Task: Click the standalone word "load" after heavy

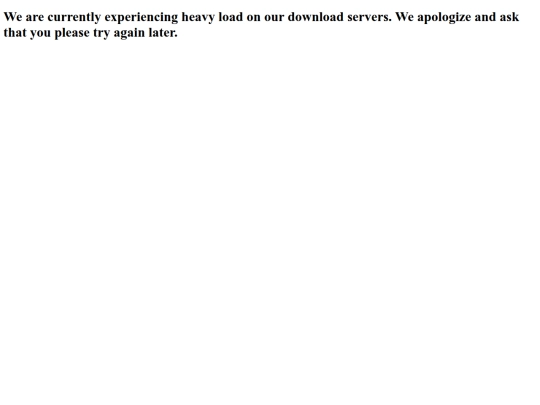Action: tap(230, 17)
